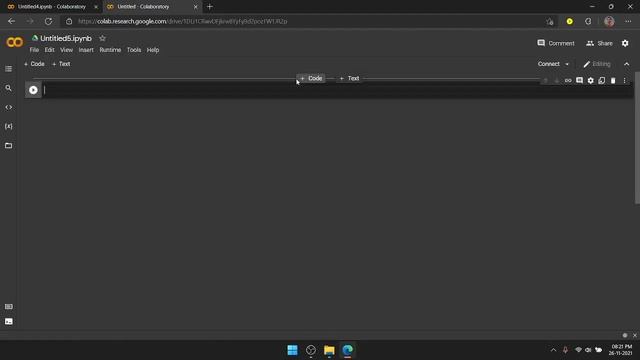Open the Table of contents sidebar panel
640x360 pixels.
coord(9,69)
